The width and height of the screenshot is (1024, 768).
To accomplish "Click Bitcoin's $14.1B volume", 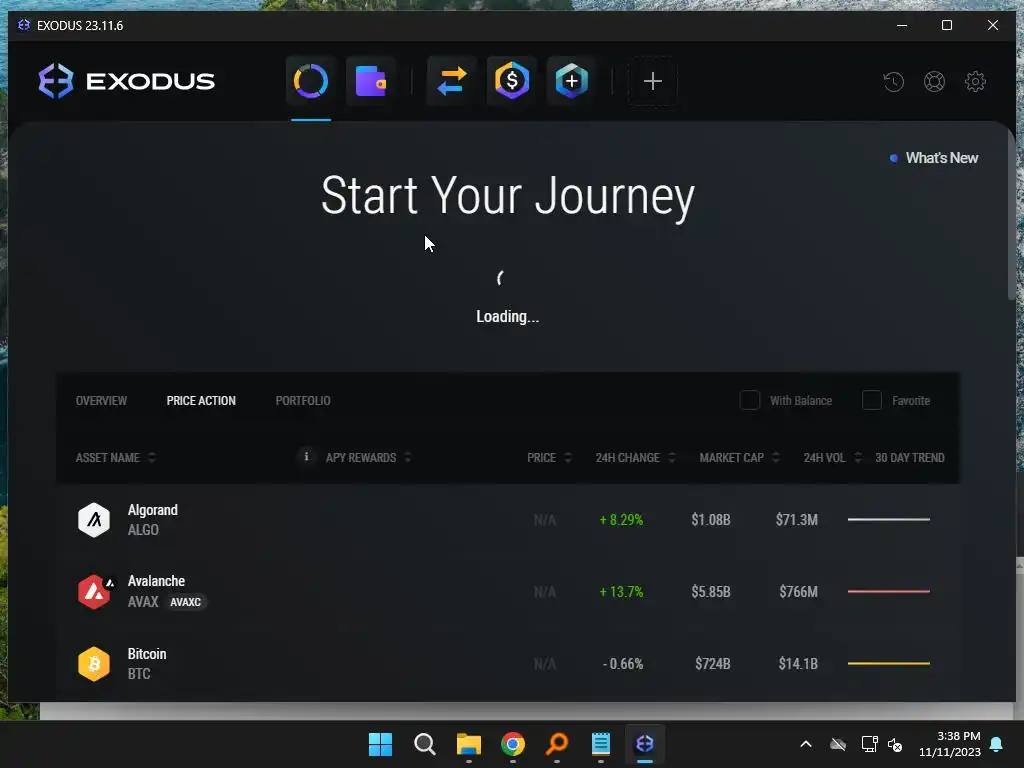I will click(798, 664).
